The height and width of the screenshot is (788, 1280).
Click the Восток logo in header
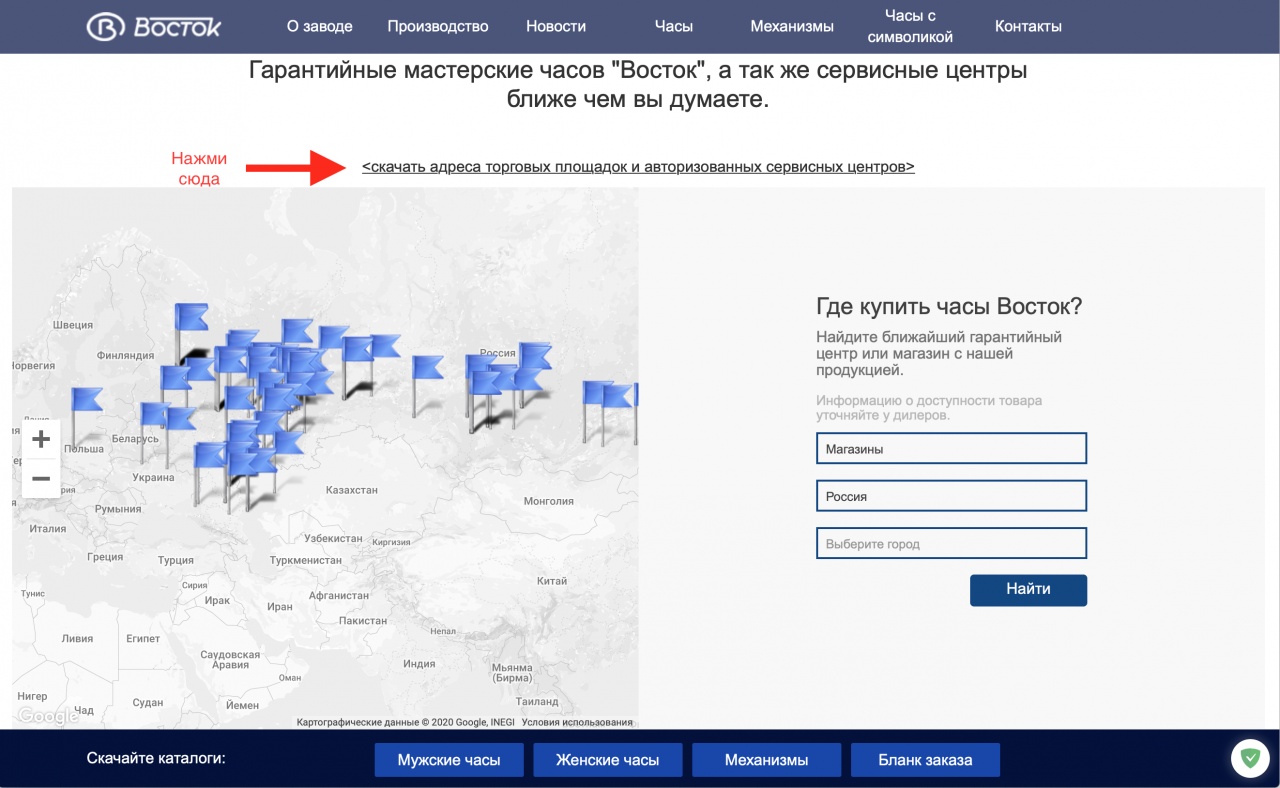click(x=154, y=26)
